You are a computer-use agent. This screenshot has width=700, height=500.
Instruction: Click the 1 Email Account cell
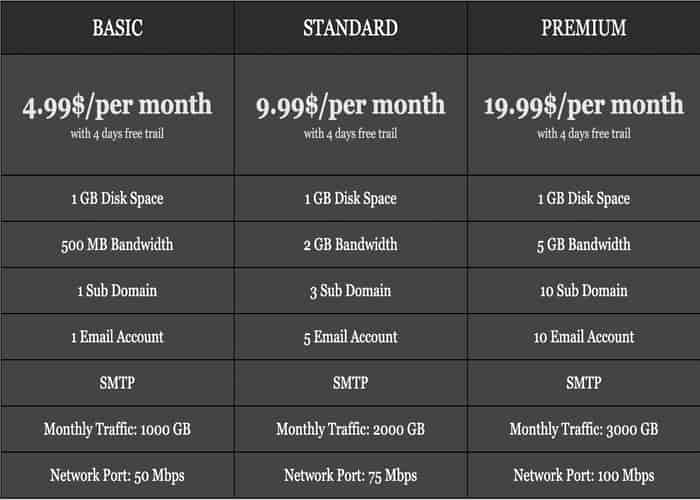coord(117,337)
